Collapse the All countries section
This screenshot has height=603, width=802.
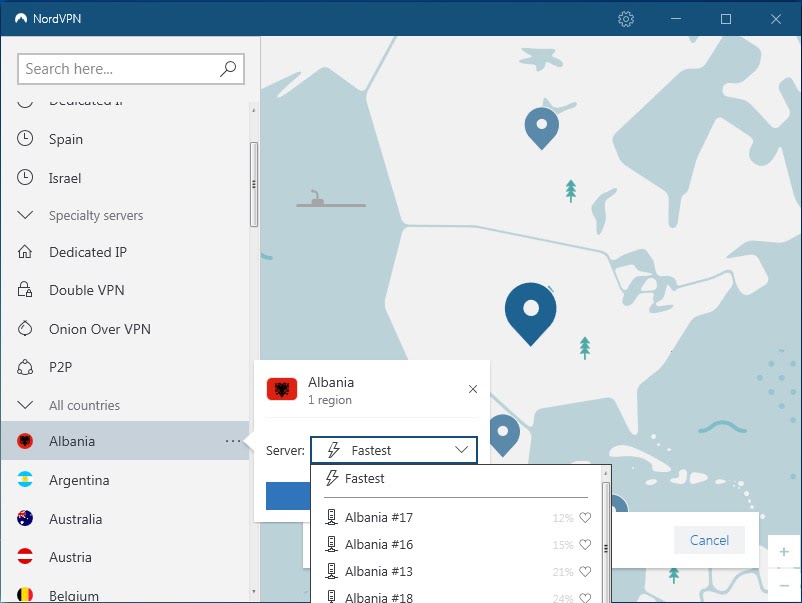pos(25,405)
